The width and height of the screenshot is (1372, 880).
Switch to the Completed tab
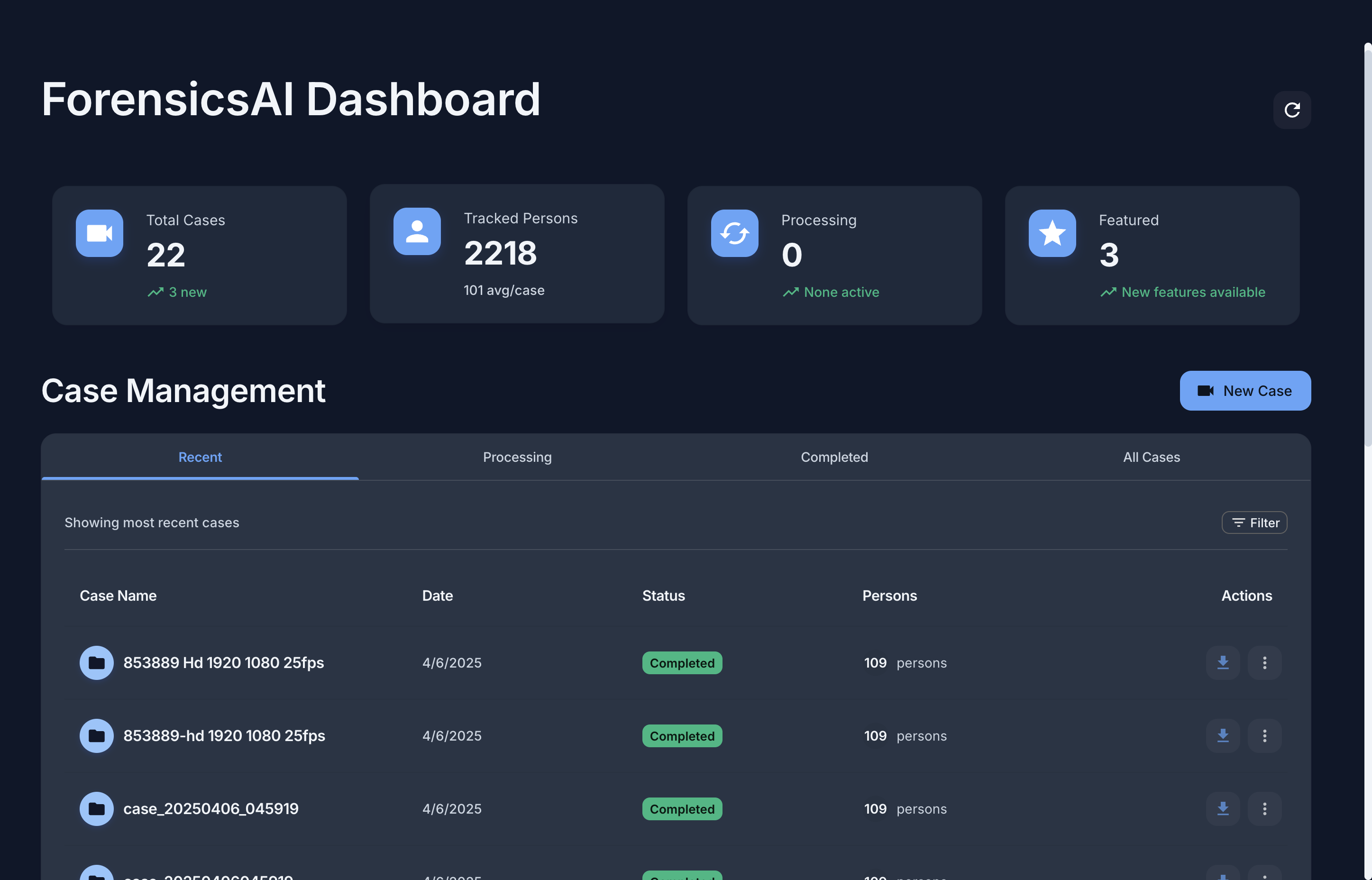click(834, 457)
